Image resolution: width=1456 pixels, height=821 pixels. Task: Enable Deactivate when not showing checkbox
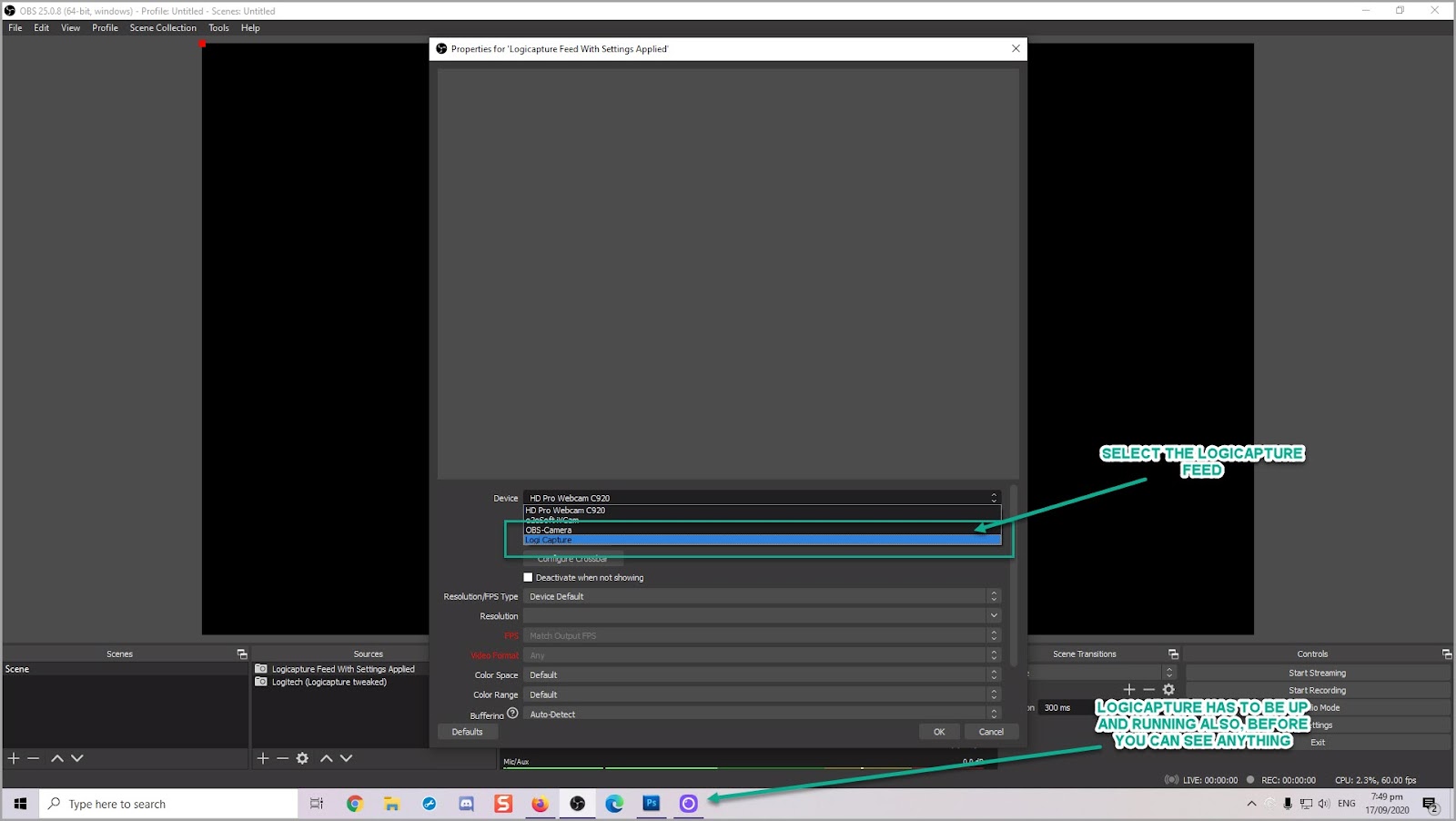click(x=528, y=577)
